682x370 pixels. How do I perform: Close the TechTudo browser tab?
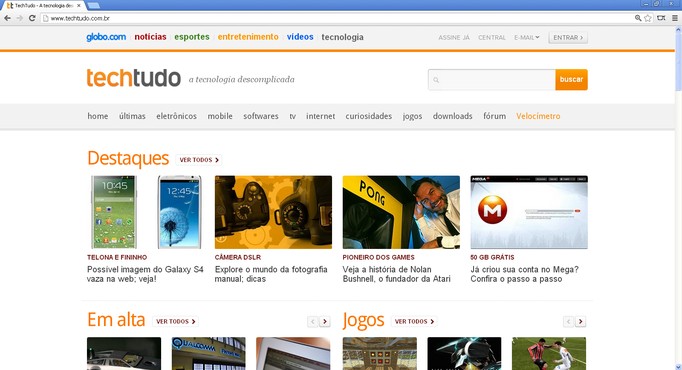pyautogui.click(x=79, y=6)
